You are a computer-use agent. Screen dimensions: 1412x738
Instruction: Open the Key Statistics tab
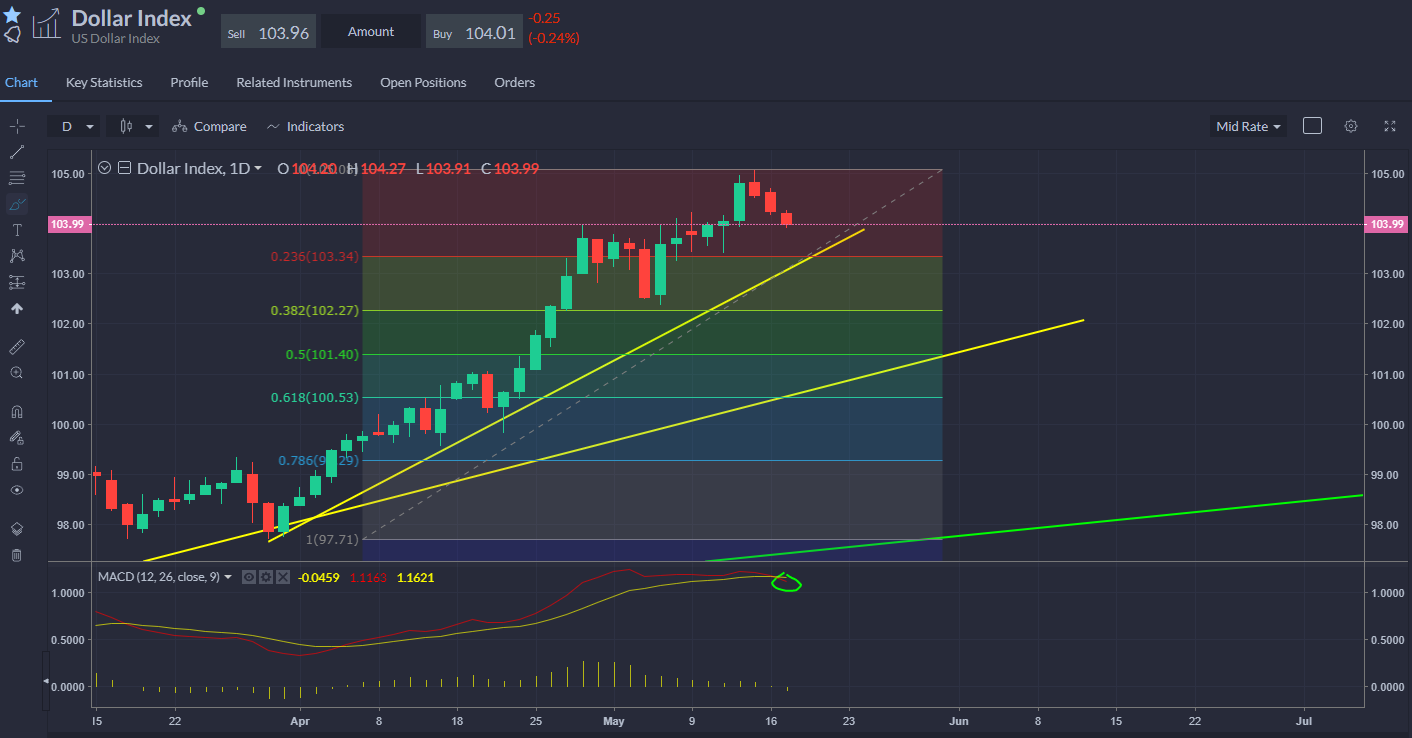(104, 82)
